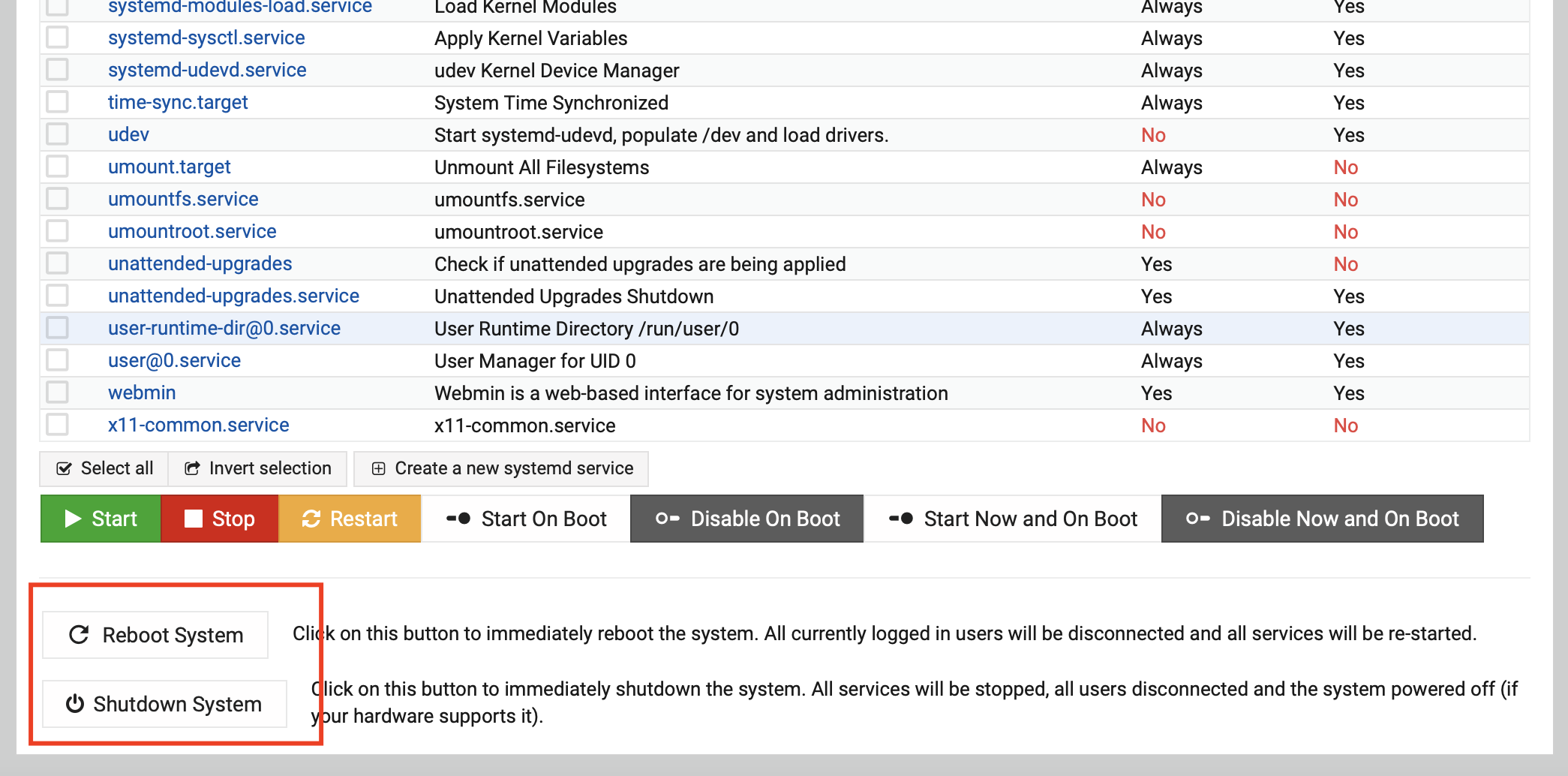Click toggle icon in Start Now and On Boot
The width and height of the screenshot is (1568, 776).
click(901, 519)
